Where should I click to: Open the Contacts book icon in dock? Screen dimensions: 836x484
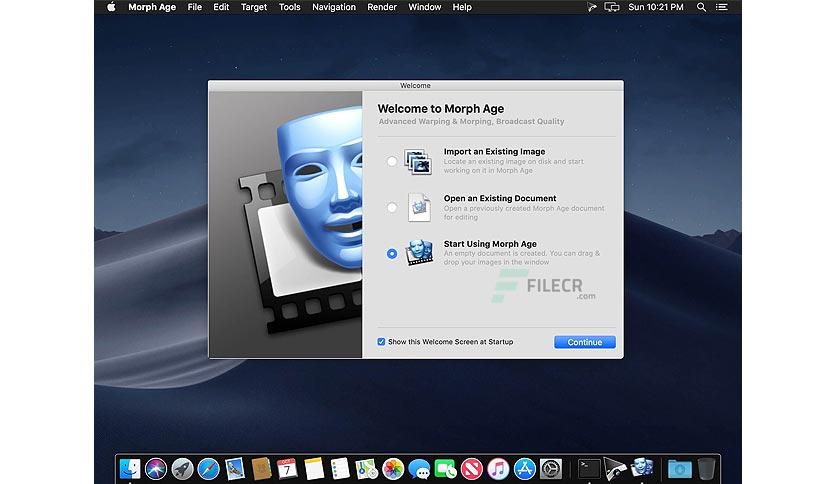click(261, 469)
